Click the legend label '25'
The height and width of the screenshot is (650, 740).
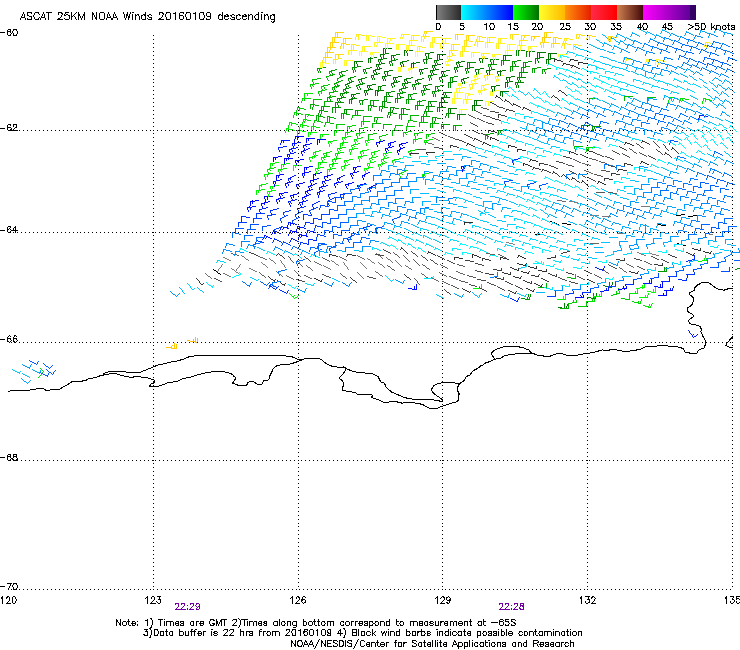(564, 27)
